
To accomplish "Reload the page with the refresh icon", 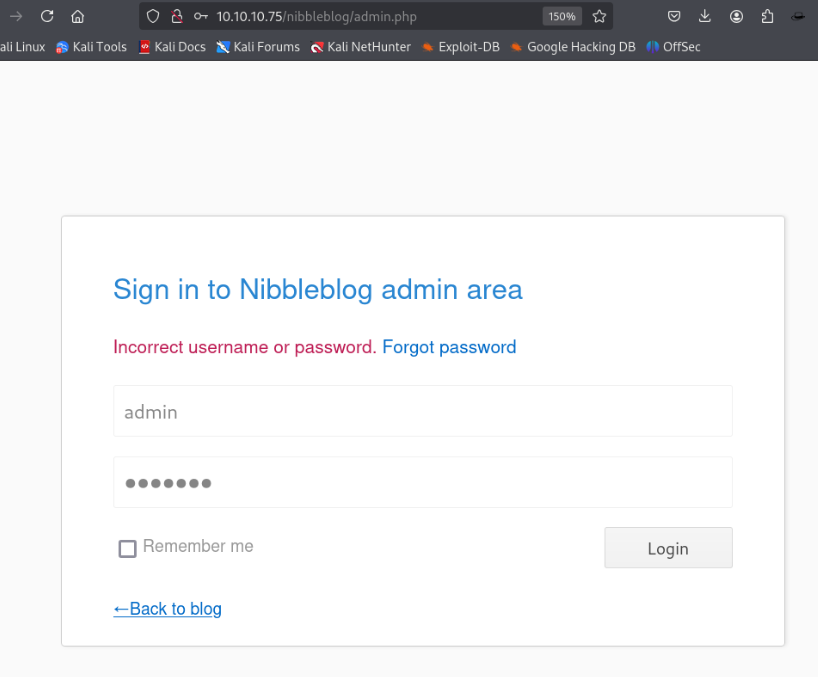I will tap(46, 16).
